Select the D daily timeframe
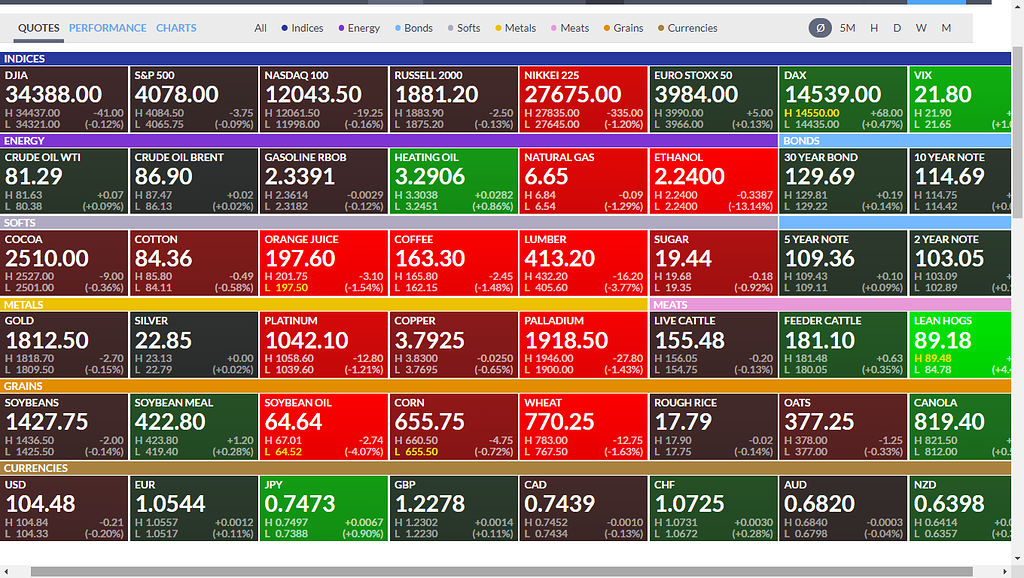The width and height of the screenshot is (1024, 578). pyautogui.click(x=897, y=28)
